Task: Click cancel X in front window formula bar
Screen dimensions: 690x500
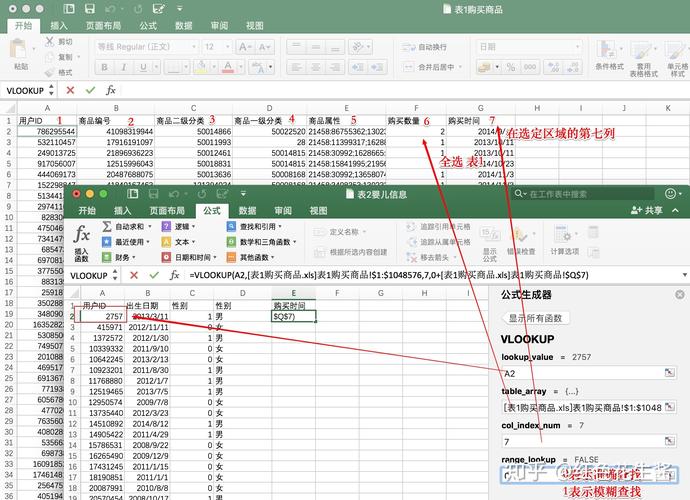Action: click(x=134, y=275)
